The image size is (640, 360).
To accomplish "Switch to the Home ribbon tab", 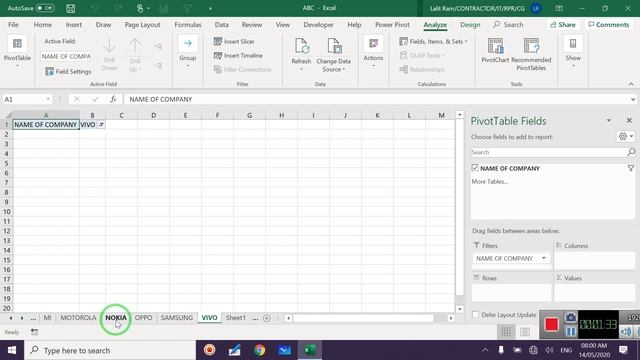I will tap(43, 25).
